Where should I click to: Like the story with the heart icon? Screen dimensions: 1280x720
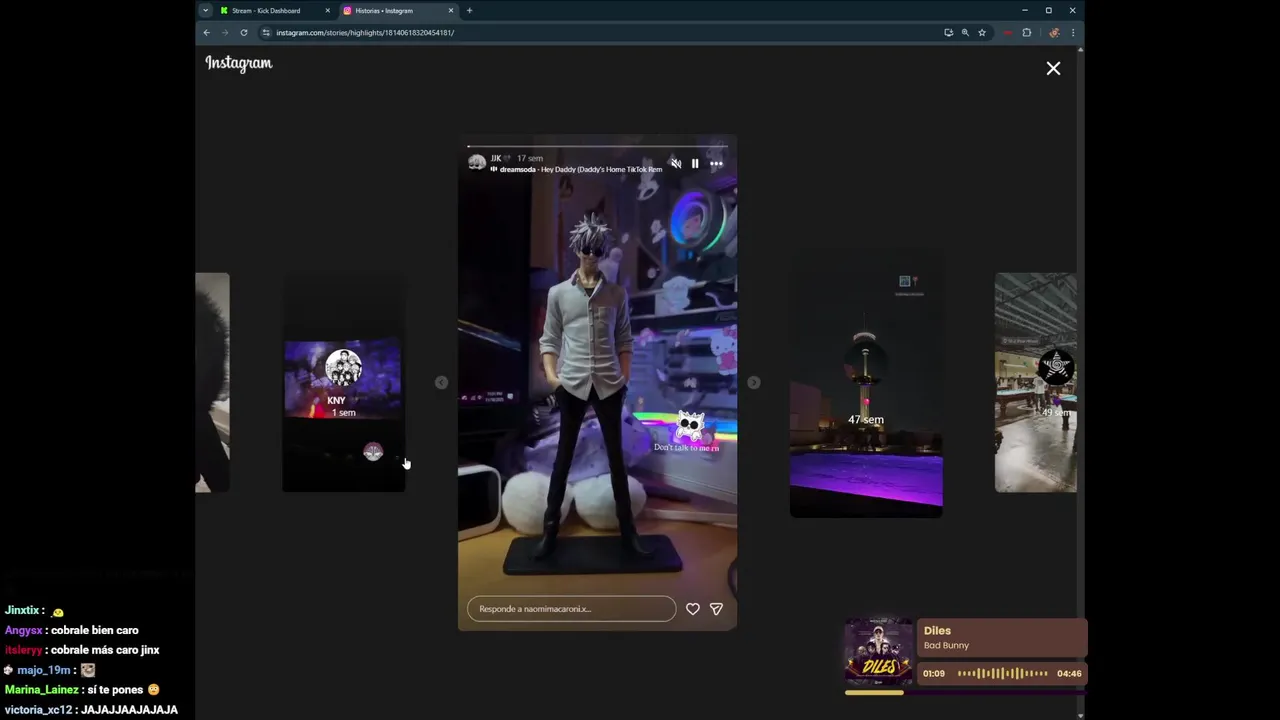[x=693, y=608]
